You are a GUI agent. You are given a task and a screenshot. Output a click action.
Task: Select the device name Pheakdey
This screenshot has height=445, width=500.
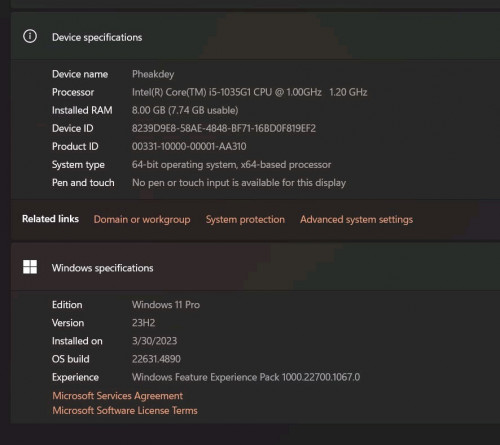(153, 74)
